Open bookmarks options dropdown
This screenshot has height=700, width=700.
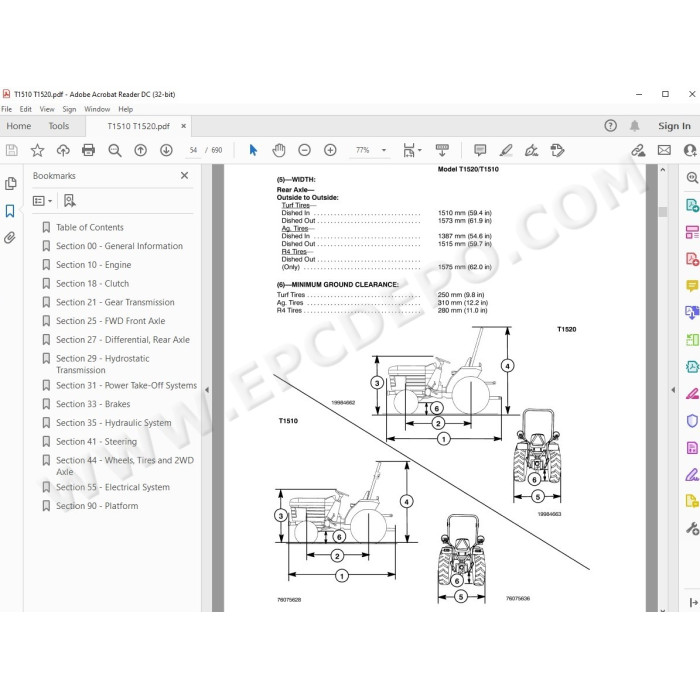tap(42, 201)
